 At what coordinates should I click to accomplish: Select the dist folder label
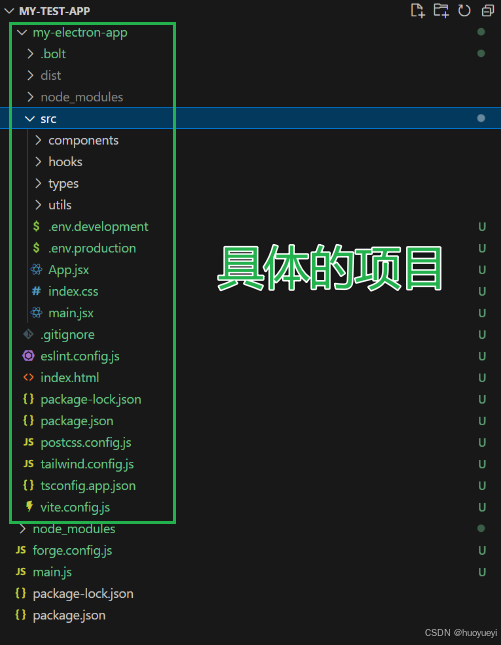[51, 75]
